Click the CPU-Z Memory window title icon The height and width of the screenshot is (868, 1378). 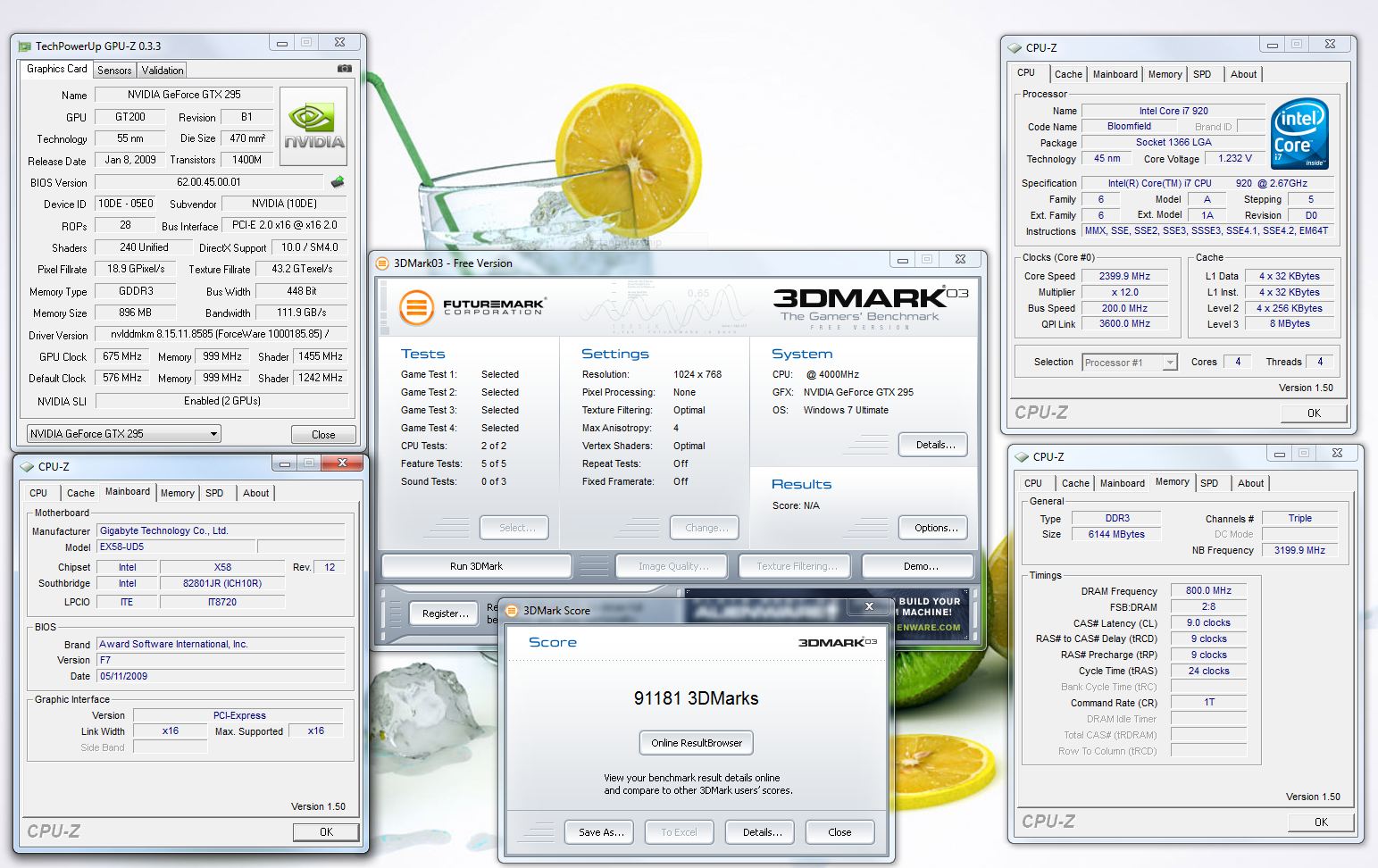coord(1022,456)
